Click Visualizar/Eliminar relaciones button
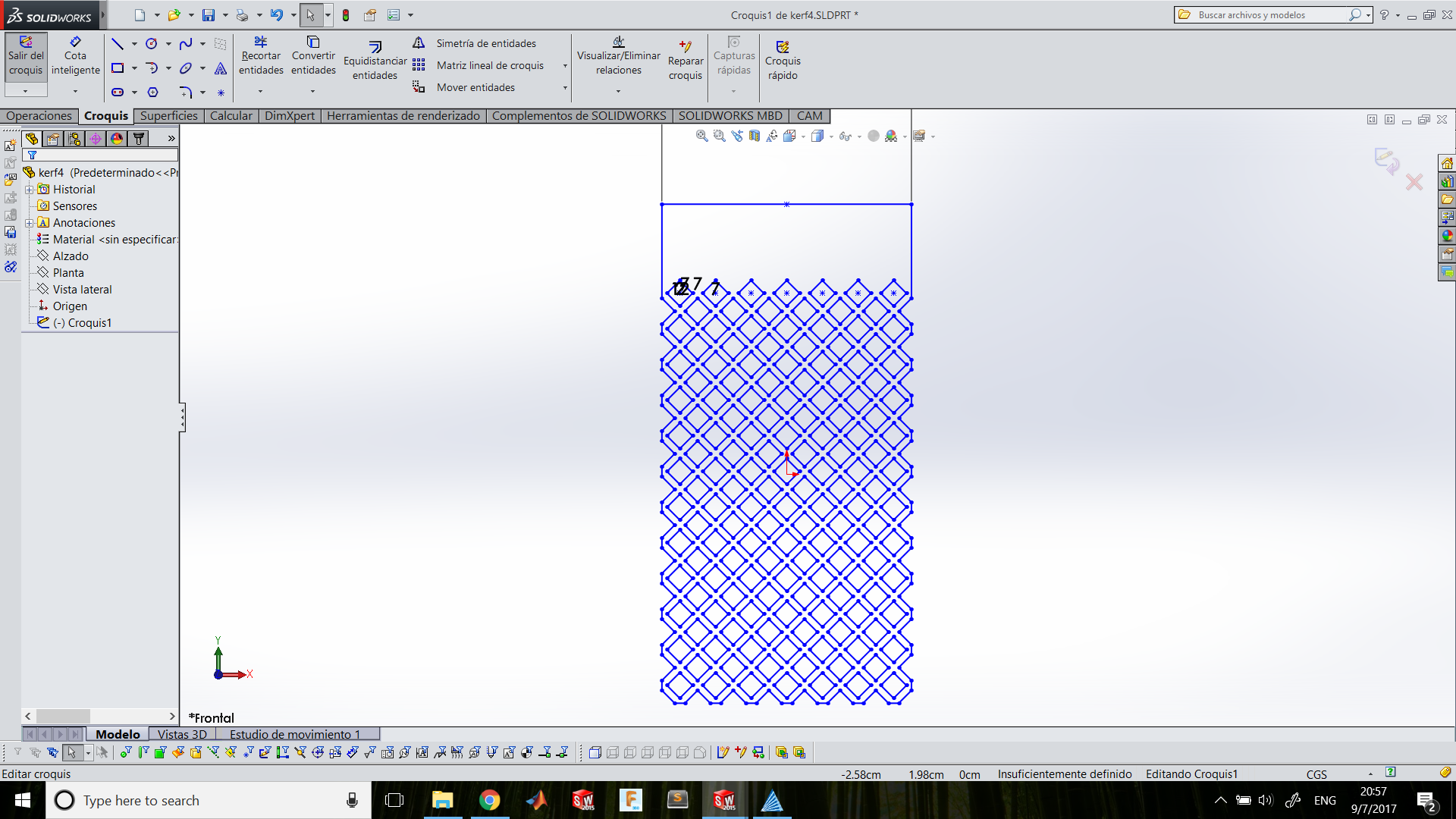The image size is (1456, 819). pos(618,56)
